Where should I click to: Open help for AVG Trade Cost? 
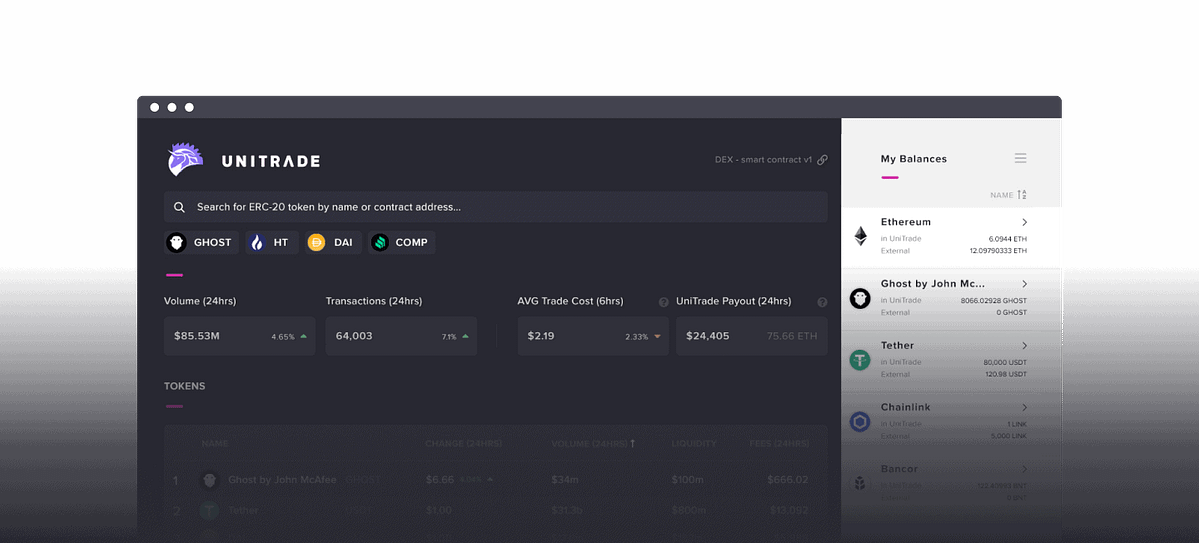[664, 302]
